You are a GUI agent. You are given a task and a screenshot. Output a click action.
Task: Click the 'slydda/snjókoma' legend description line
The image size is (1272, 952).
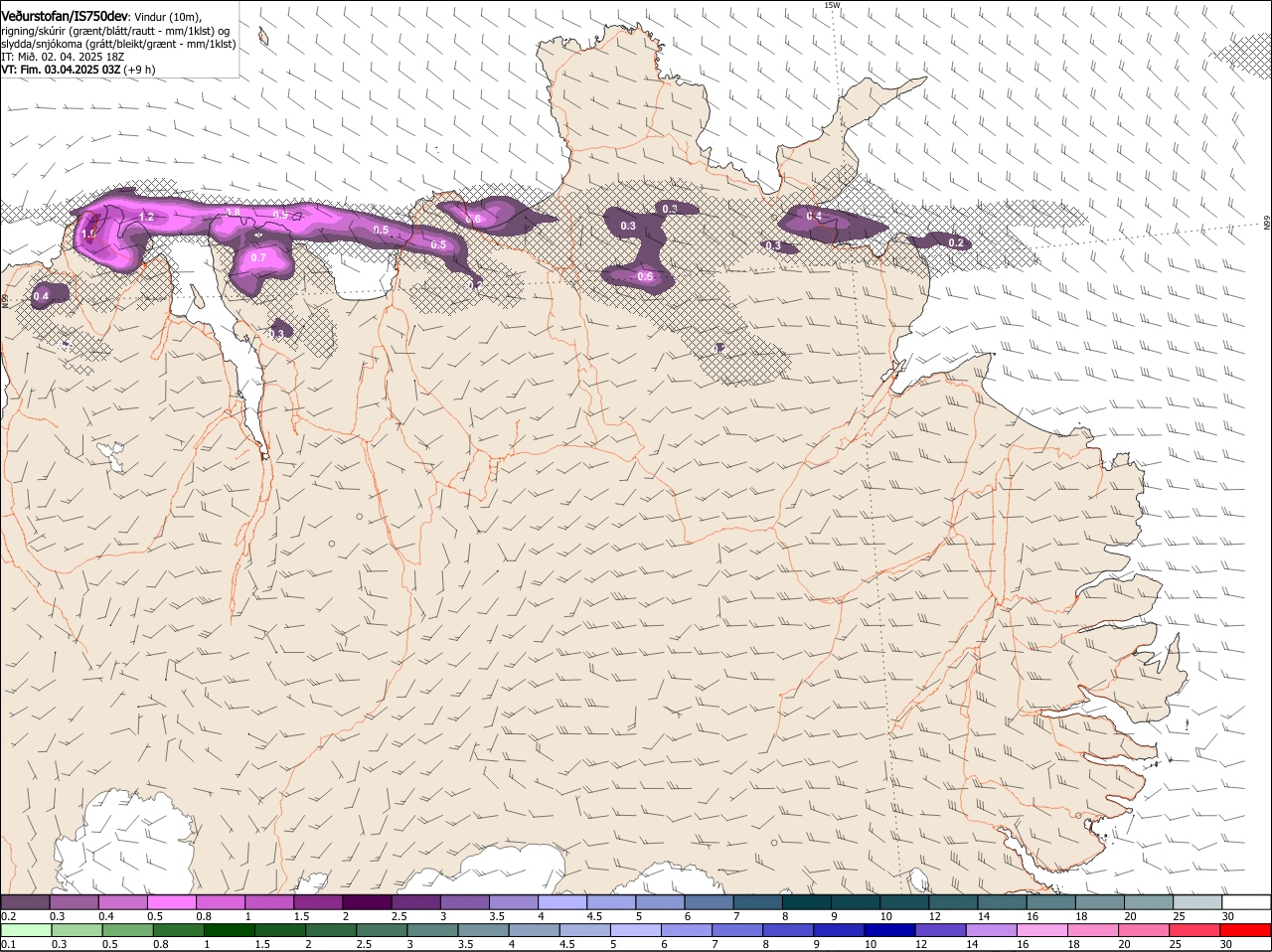118,44
